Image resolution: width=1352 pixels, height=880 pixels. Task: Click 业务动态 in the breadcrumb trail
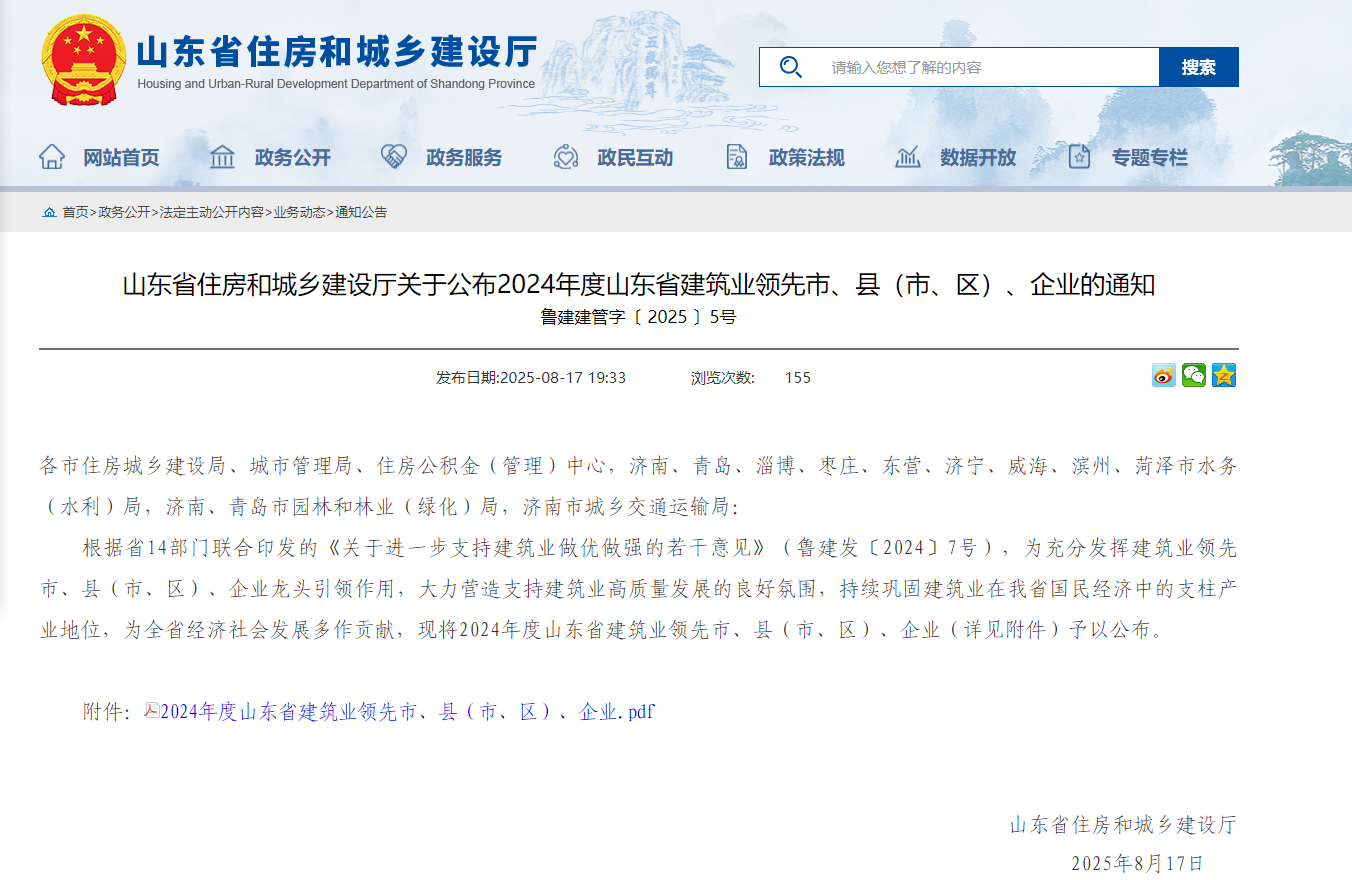pyautogui.click(x=298, y=212)
